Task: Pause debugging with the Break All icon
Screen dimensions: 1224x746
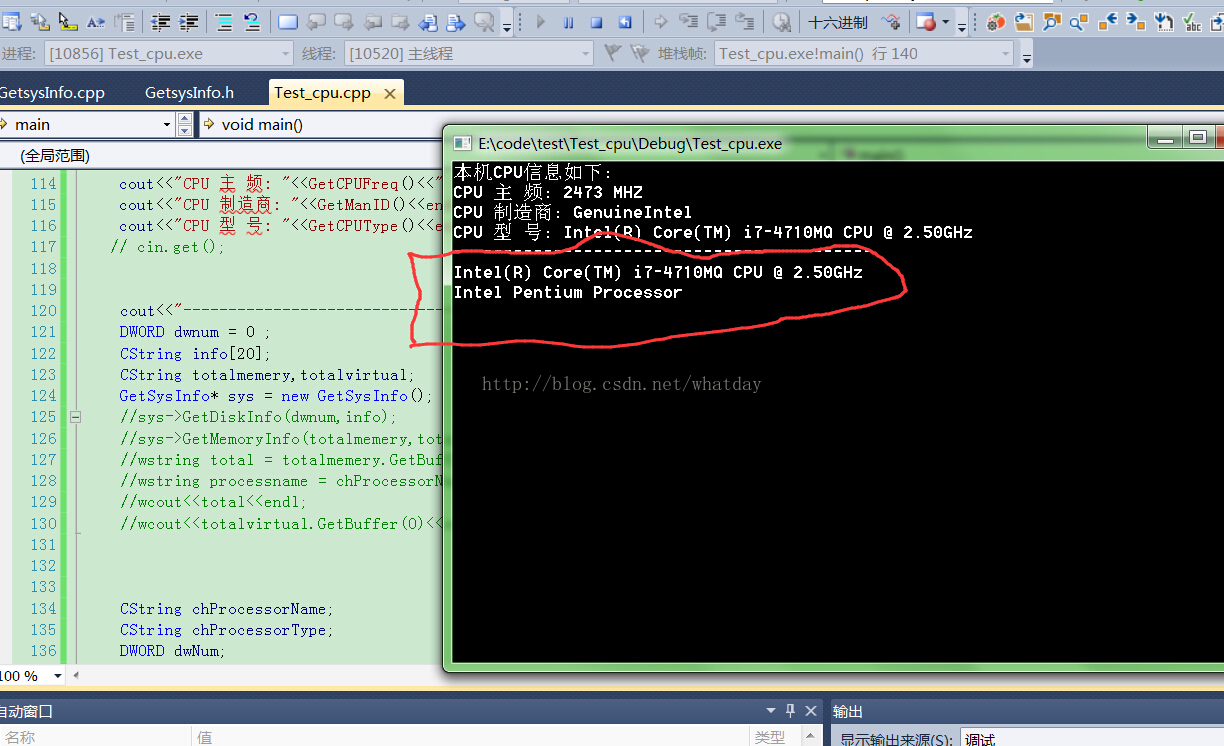Action: (568, 22)
